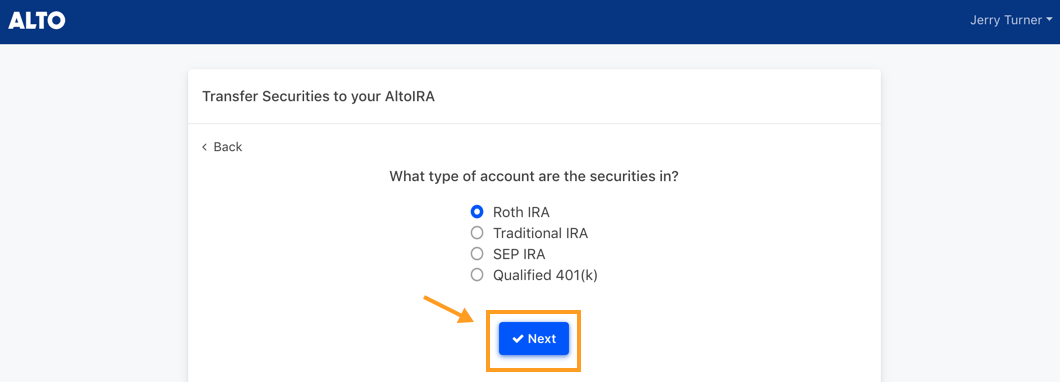Viewport: 1060px width, 382px height.
Task: Click the dark blue top navigation bar
Action: (x=530, y=22)
